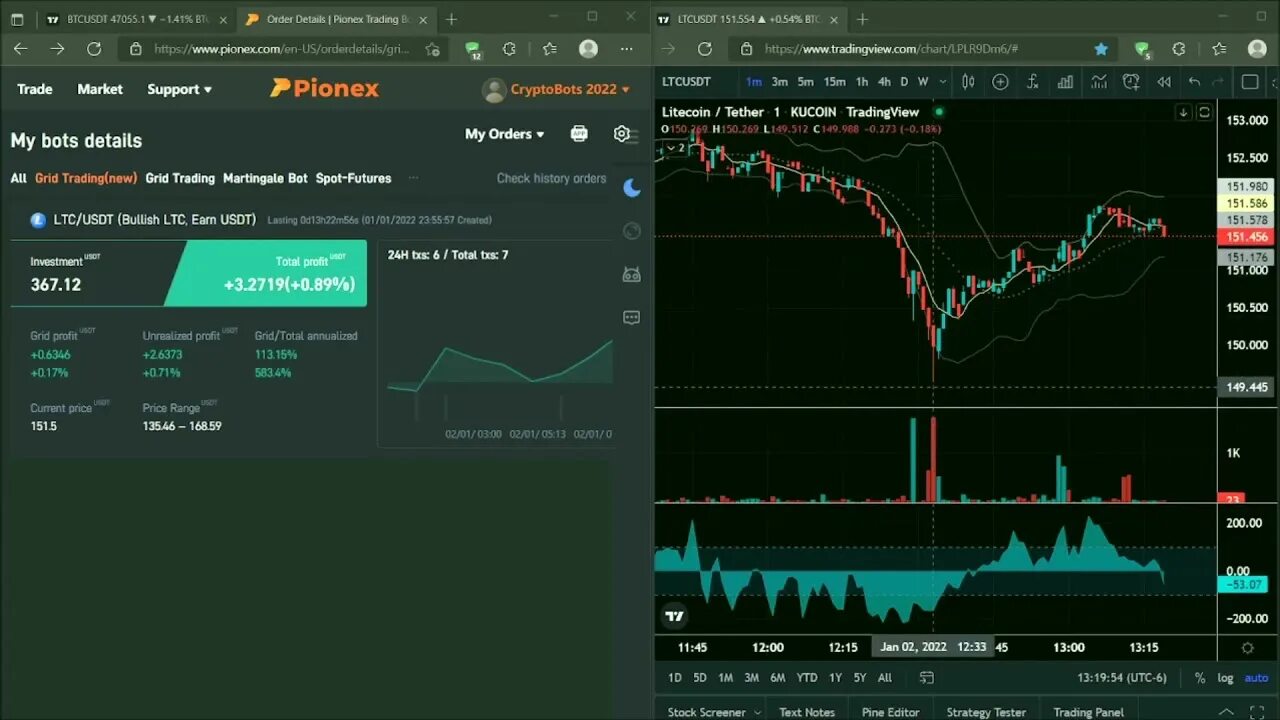Screen dimensions: 1280x720
Task: Click the compare or add symbol icon
Action: pyautogui.click(x=1001, y=82)
